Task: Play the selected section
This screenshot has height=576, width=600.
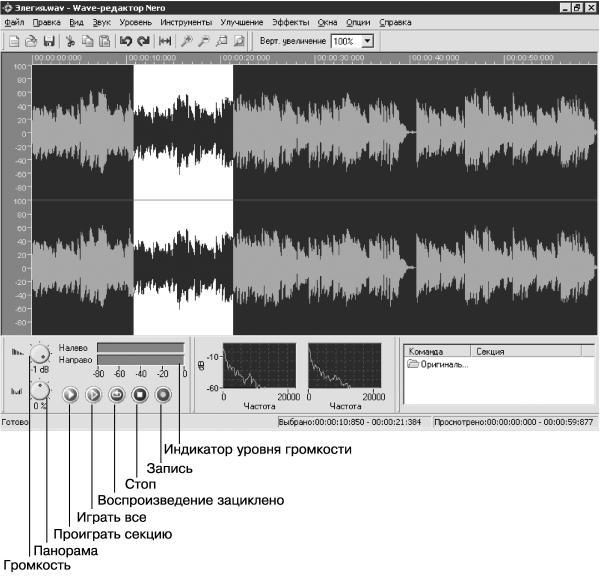Action: (70, 394)
